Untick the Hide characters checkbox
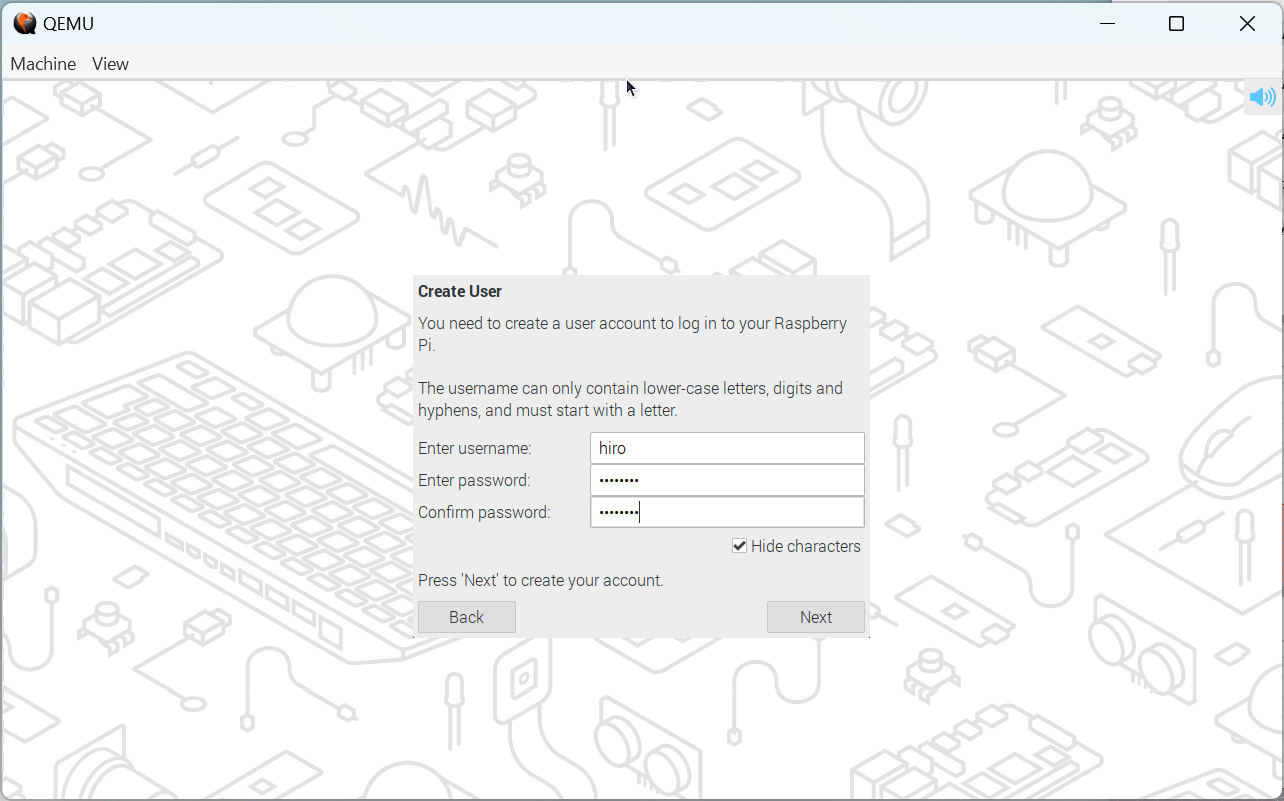The height and width of the screenshot is (801, 1284). (740, 546)
